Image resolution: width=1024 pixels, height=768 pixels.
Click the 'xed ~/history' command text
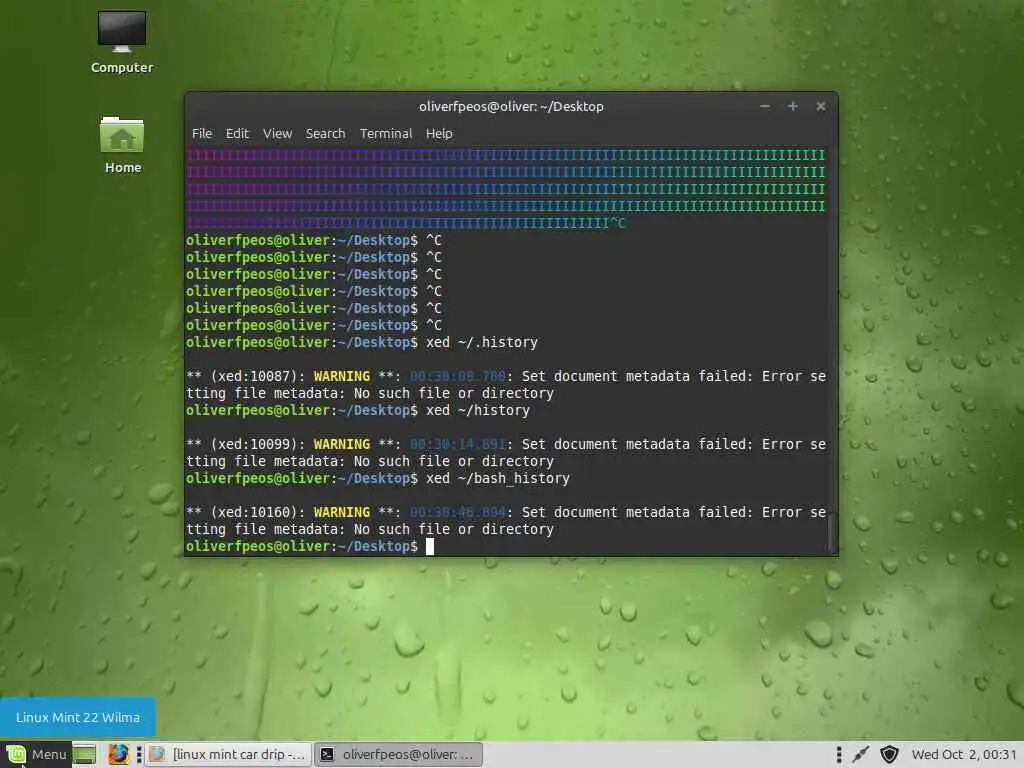pyautogui.click(x=478, y=410)
